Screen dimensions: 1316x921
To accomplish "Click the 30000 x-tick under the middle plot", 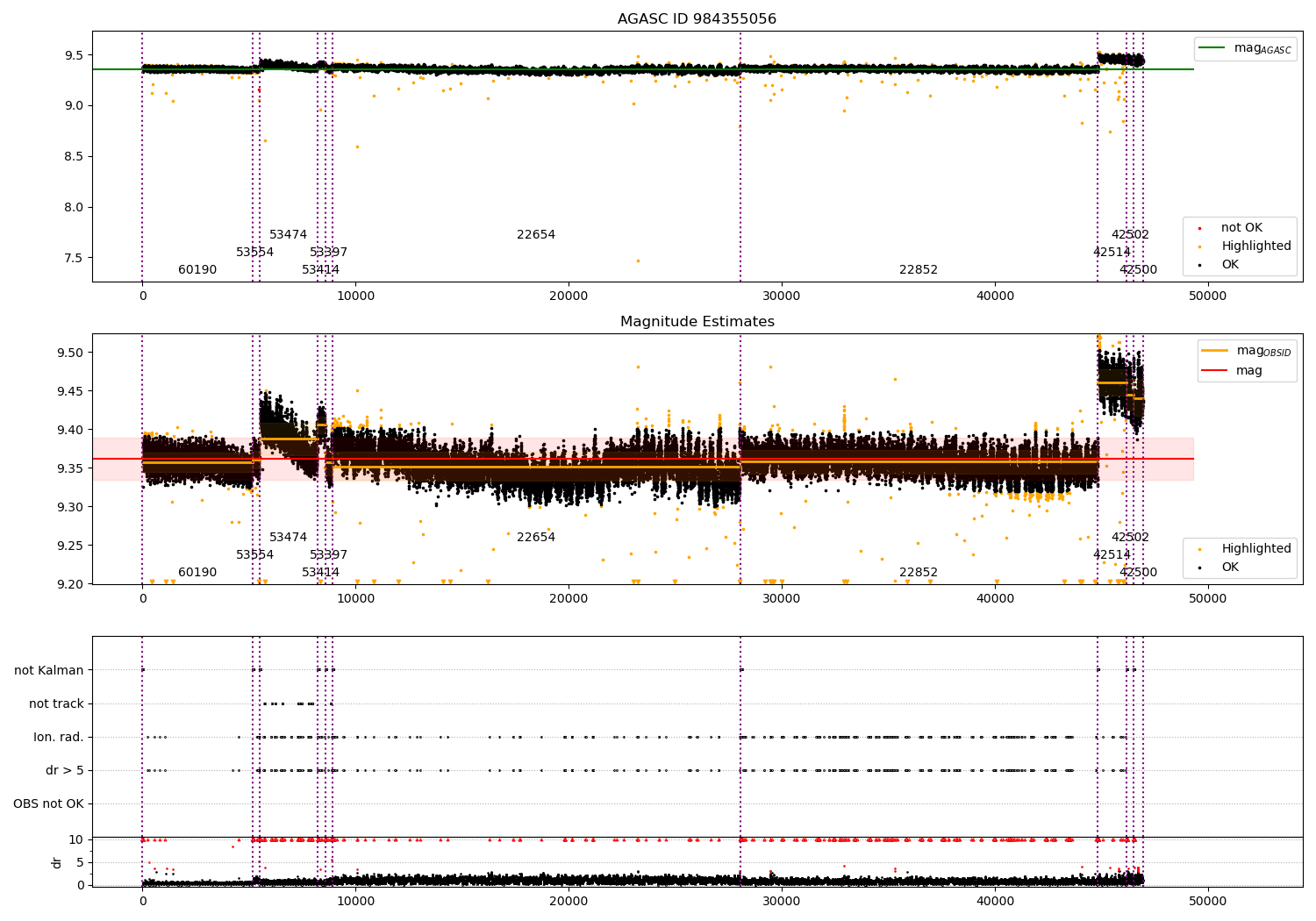I will pyautogui.click(x=782, y=599).
